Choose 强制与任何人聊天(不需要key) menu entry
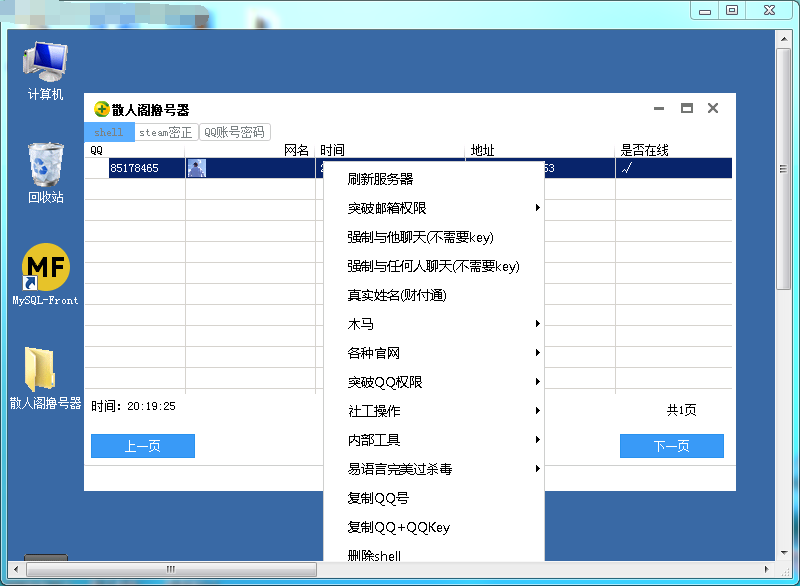 pos(434,266)
